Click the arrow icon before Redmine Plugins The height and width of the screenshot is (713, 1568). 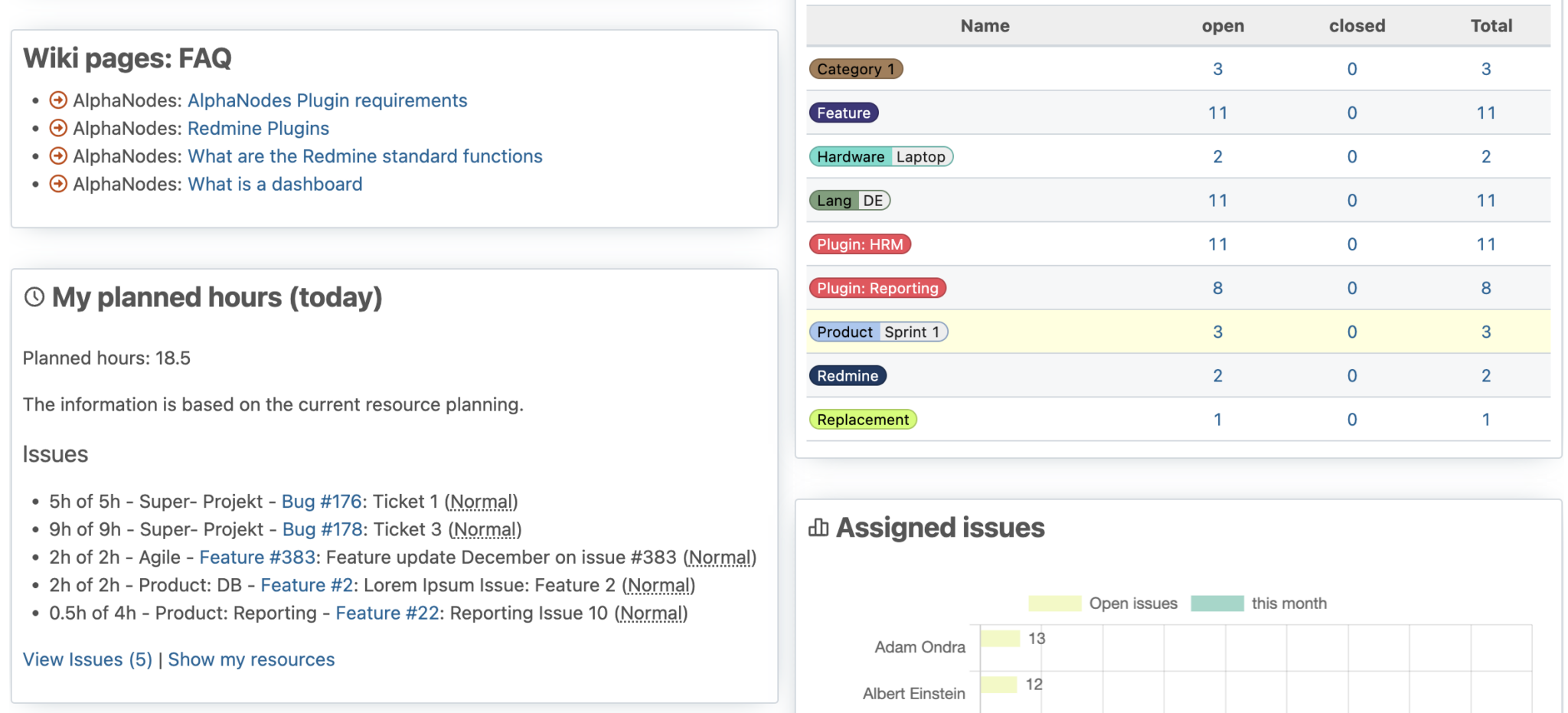pos(58,128)
